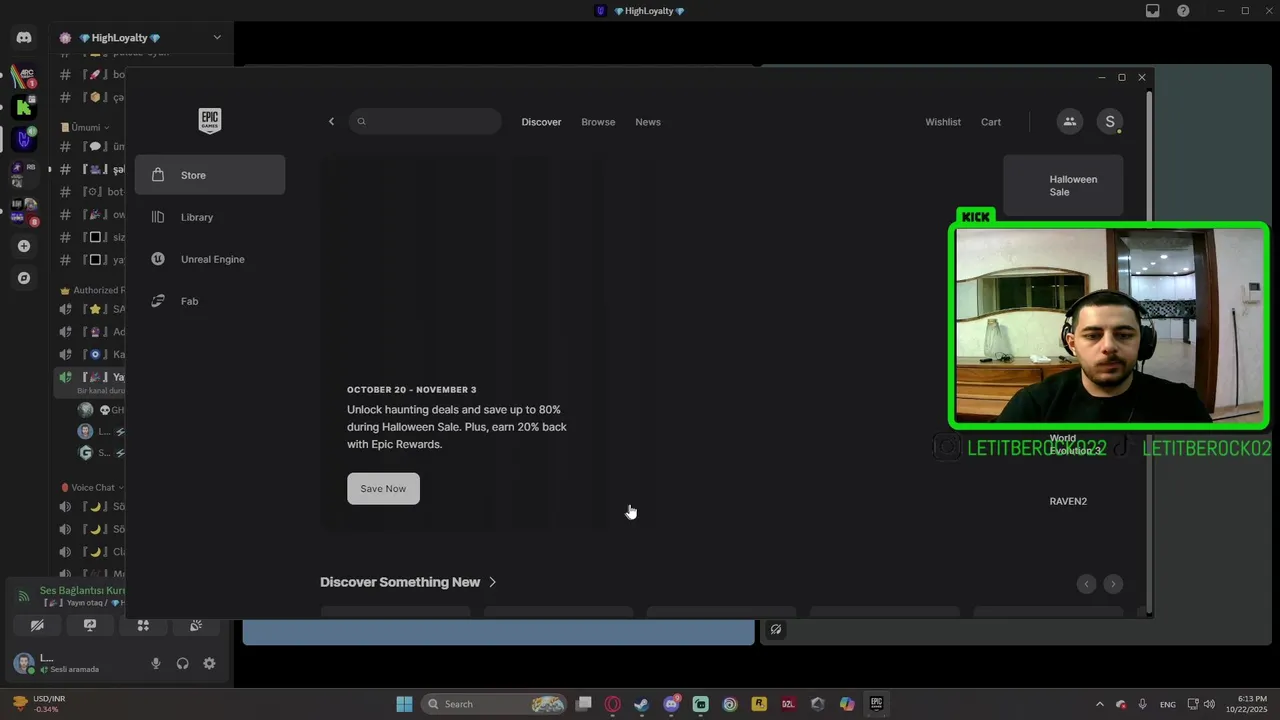This screenshot has width=1280, height=720.
Task: Open the Discord soundboard
Action: click(196, 626)
